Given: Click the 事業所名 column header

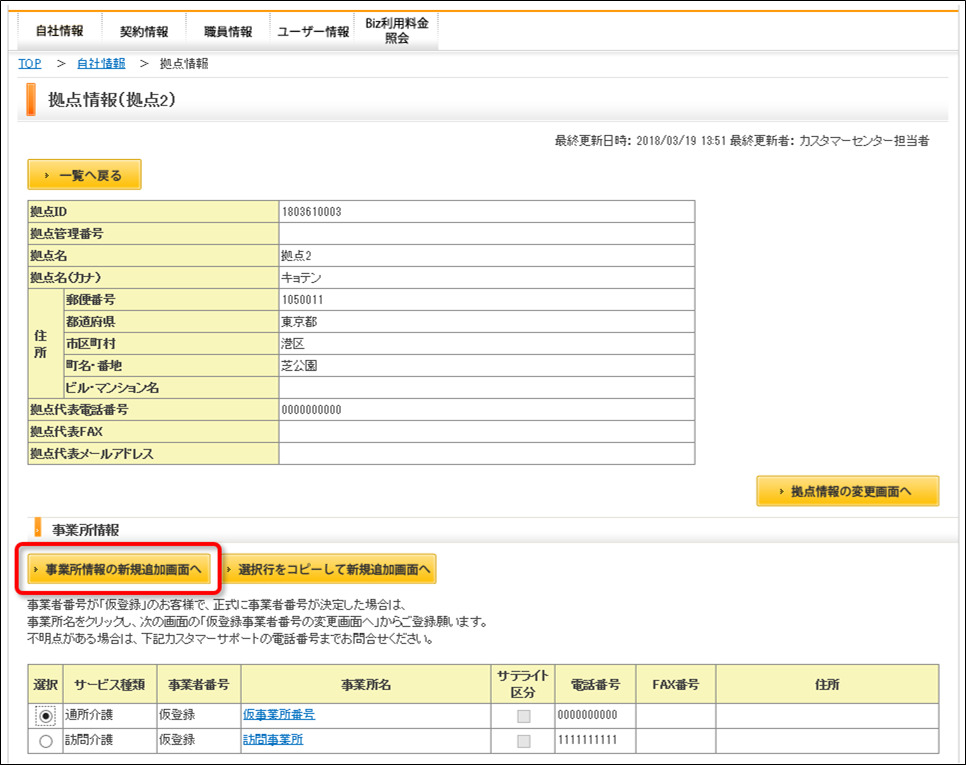Looking at the screenshot, I should (x=366, y=684).
